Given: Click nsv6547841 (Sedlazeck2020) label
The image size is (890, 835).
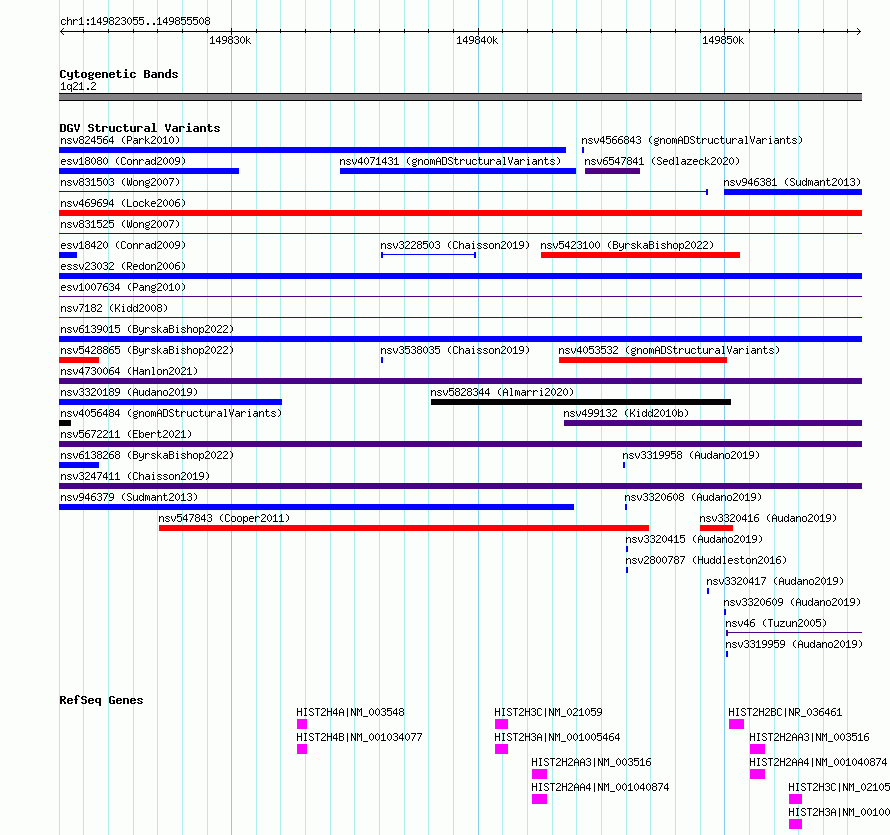Looking at the screenshot, I should click(662, 161).
